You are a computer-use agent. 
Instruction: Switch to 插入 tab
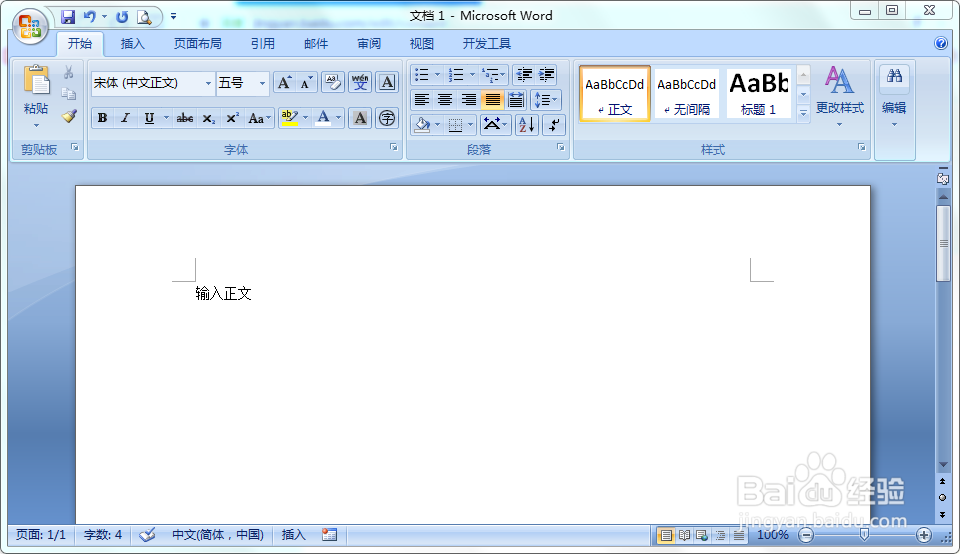coord(132,43)
